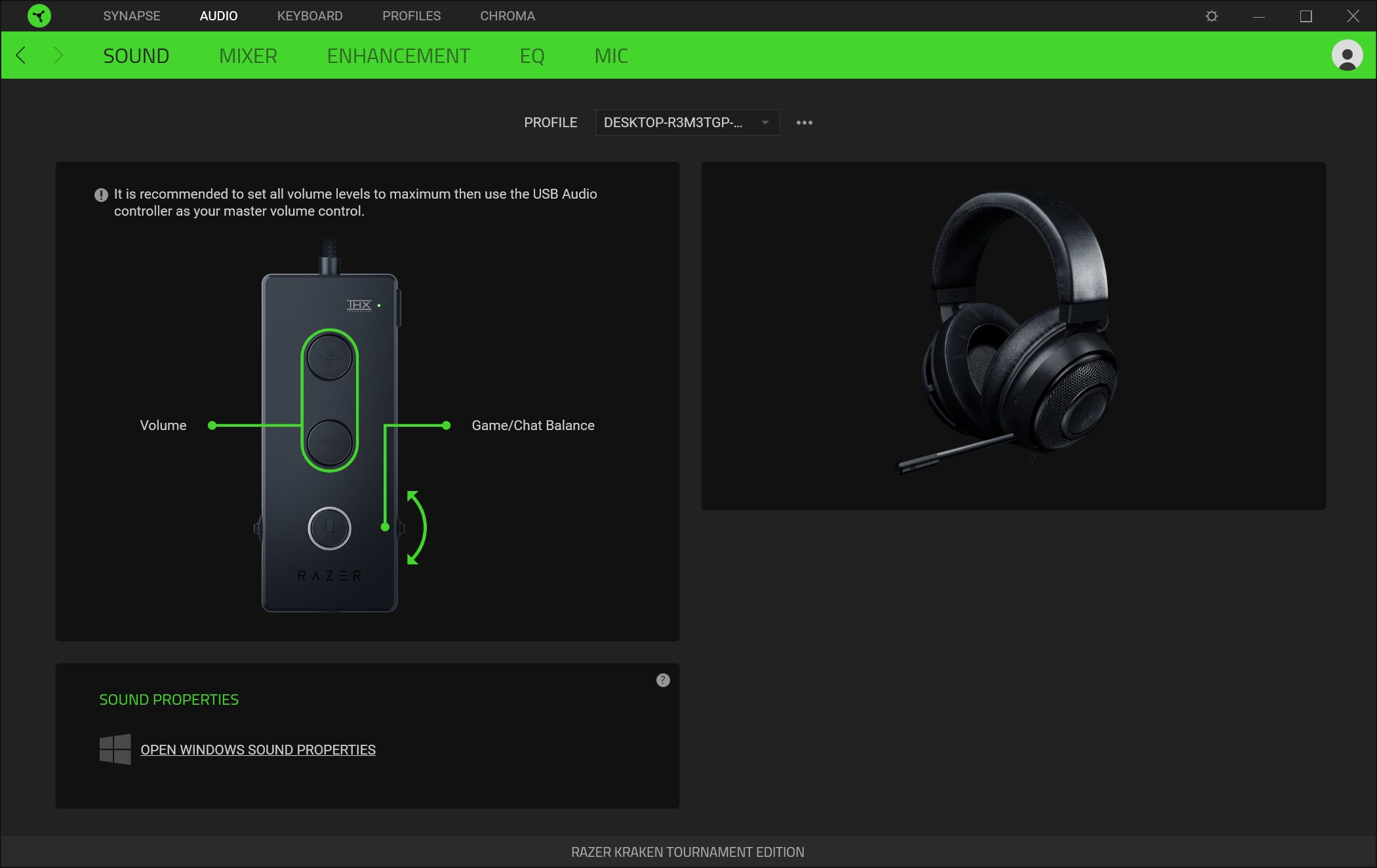Click the THX logo on controller

click(359, 305)
